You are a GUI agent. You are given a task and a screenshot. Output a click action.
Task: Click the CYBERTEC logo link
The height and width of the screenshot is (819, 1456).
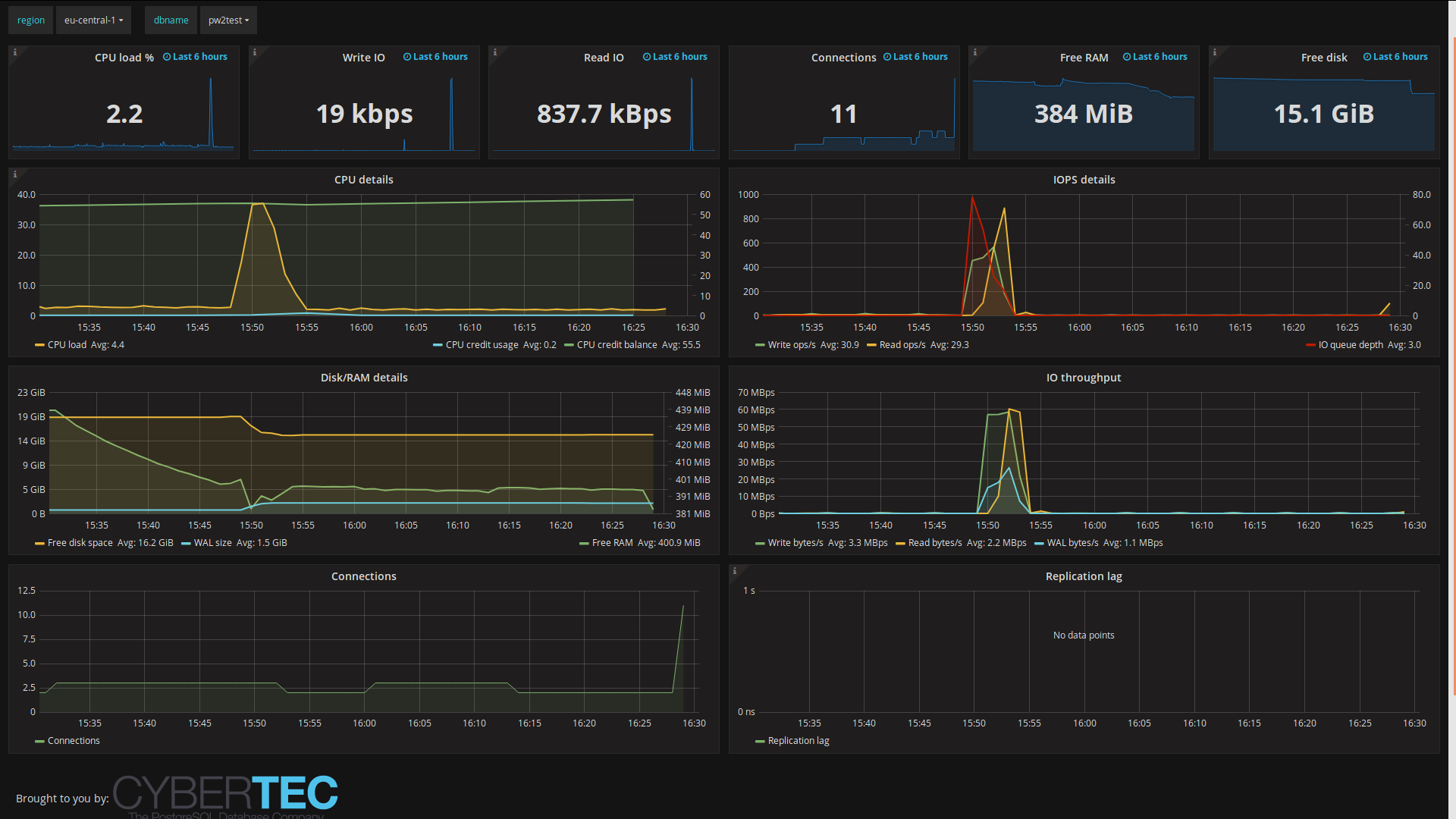[x=225, y=794]
